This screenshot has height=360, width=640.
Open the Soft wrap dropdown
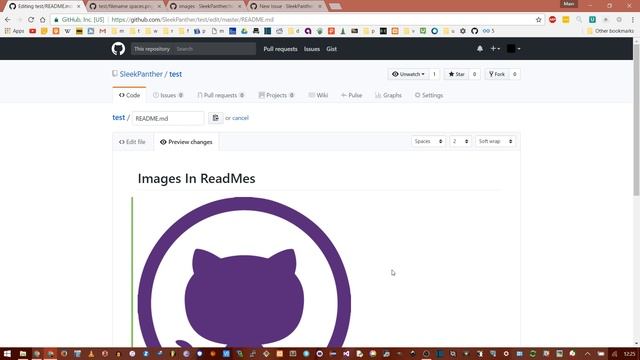coord(495,141)
